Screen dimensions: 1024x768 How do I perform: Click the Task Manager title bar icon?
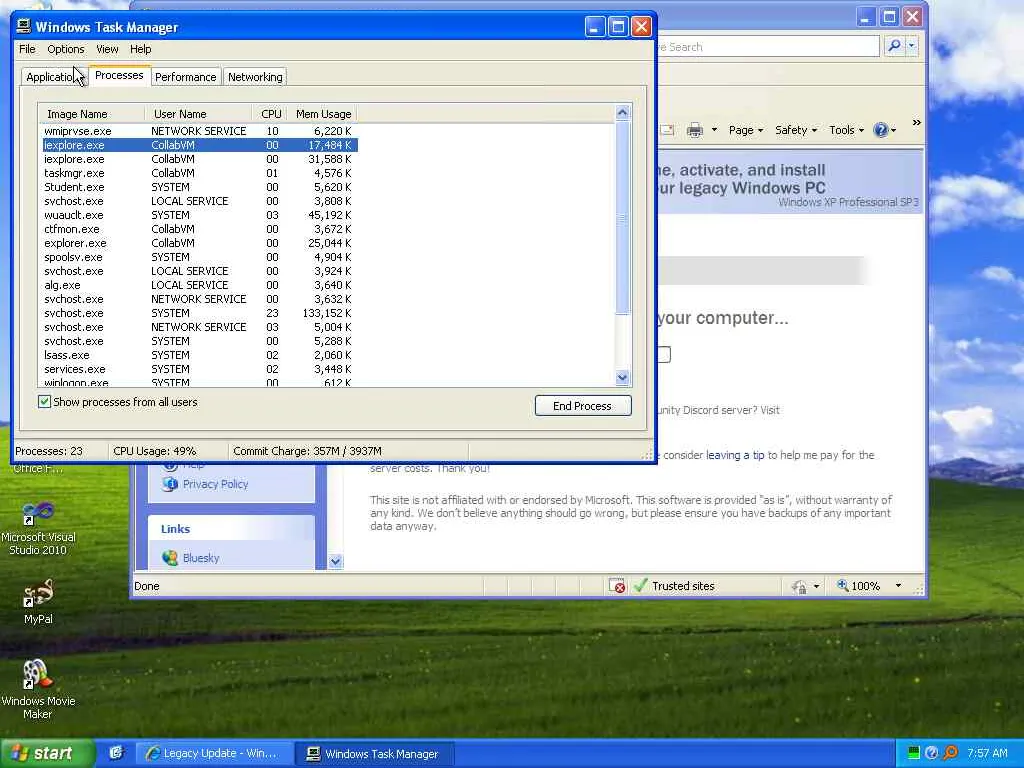pyautogui.click(x=24, y=26)
